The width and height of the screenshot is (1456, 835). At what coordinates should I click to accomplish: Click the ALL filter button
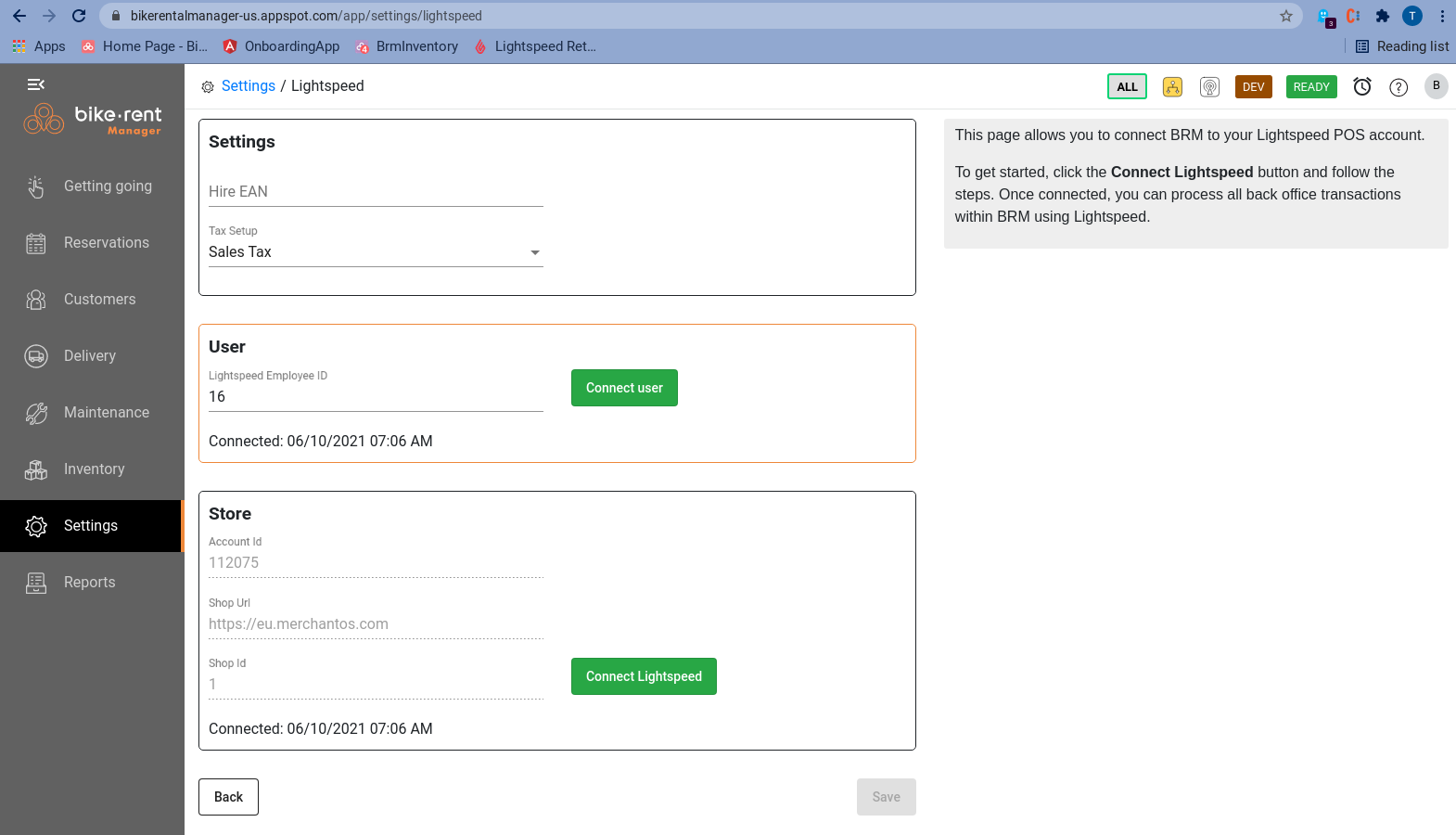(x=1127, y=86)
